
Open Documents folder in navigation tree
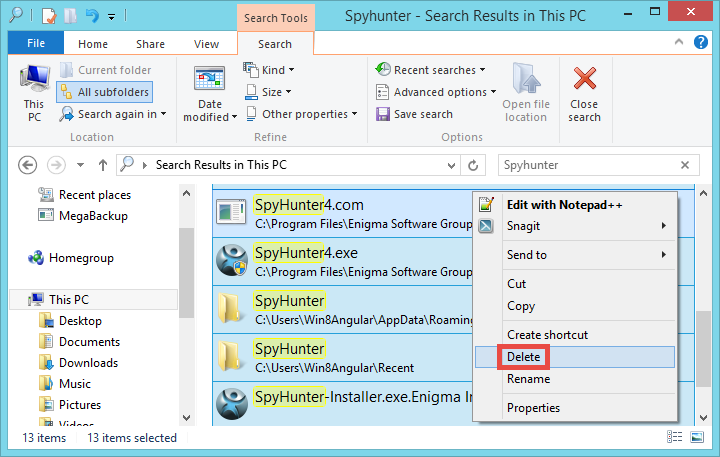(79, 342)
